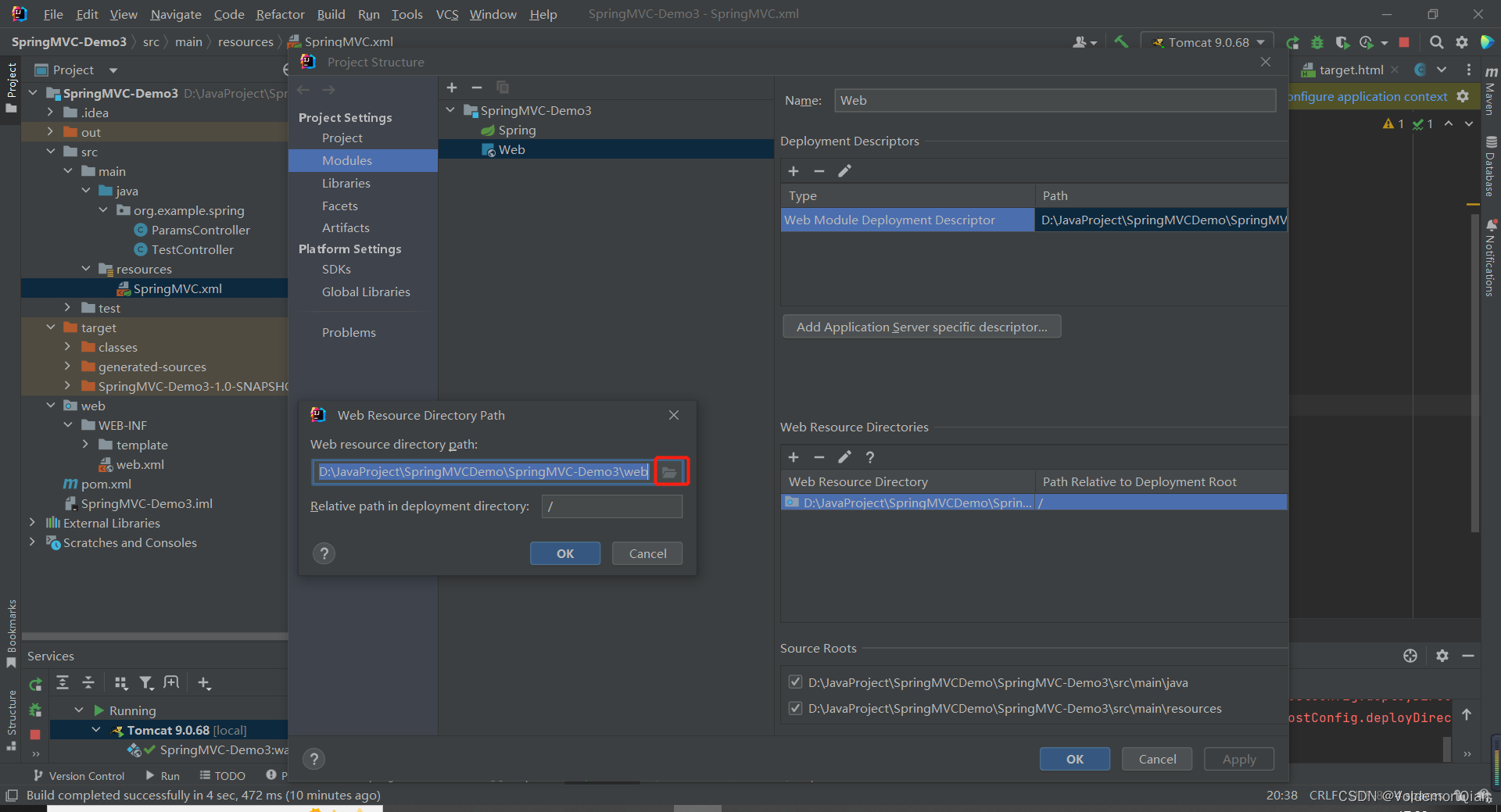
Task: Click the browse folder icon for web resource path
Action: pyautogui.click(x=670, y=472)
